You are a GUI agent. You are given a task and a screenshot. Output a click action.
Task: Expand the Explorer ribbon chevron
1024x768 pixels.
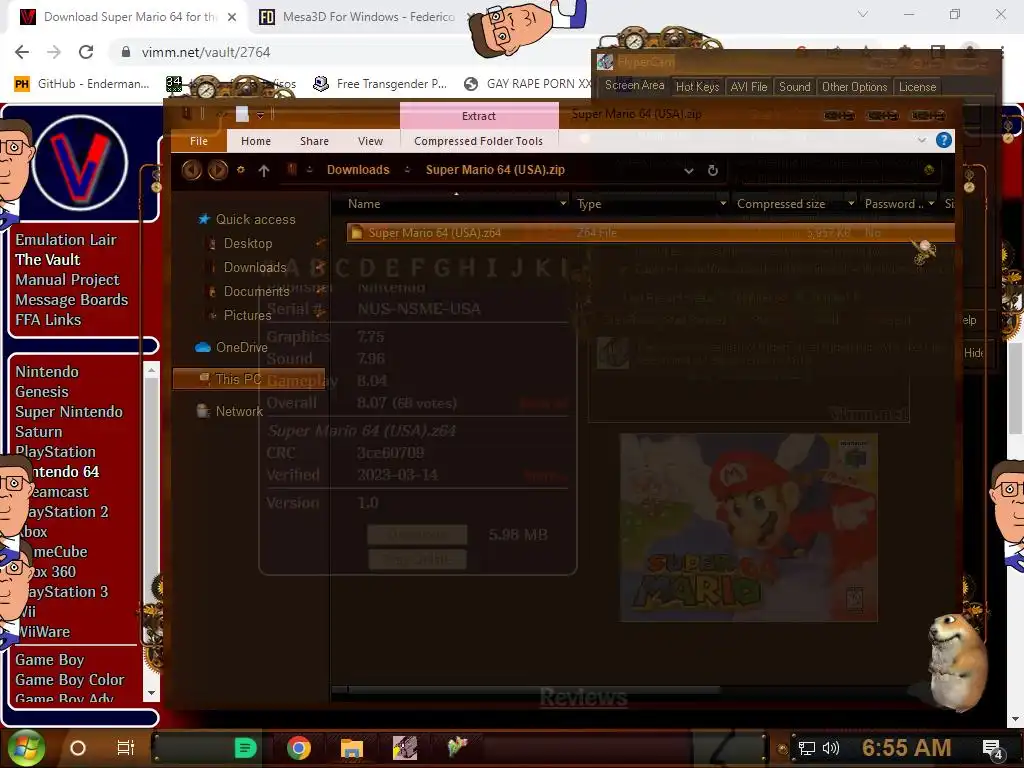click(921, 140)
